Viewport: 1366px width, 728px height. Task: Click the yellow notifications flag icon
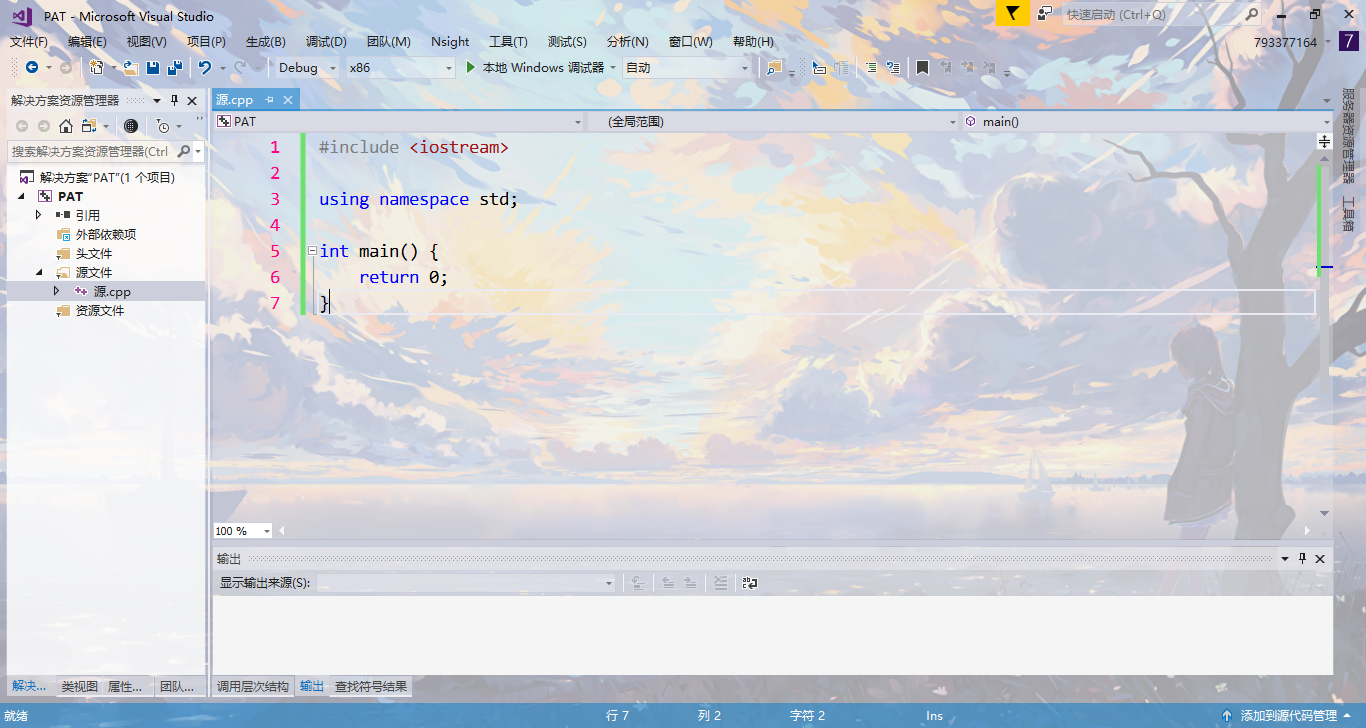1012,13
